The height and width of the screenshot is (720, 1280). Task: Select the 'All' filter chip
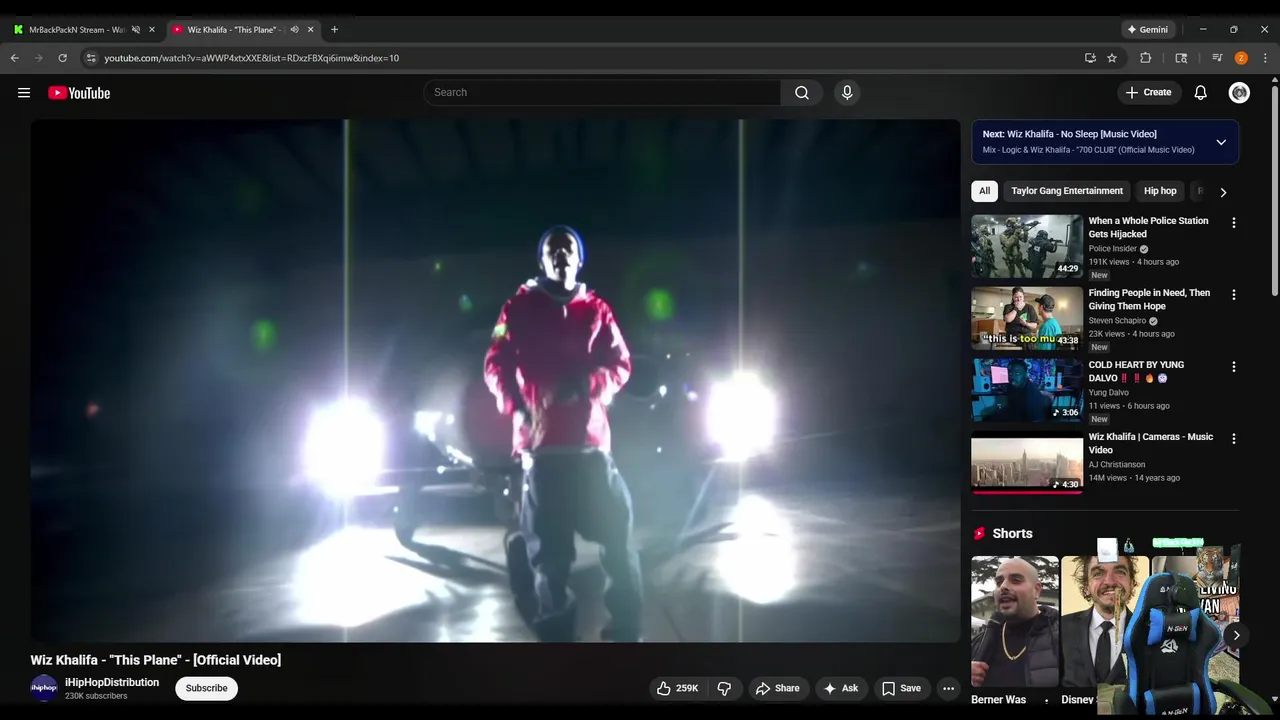985,191
